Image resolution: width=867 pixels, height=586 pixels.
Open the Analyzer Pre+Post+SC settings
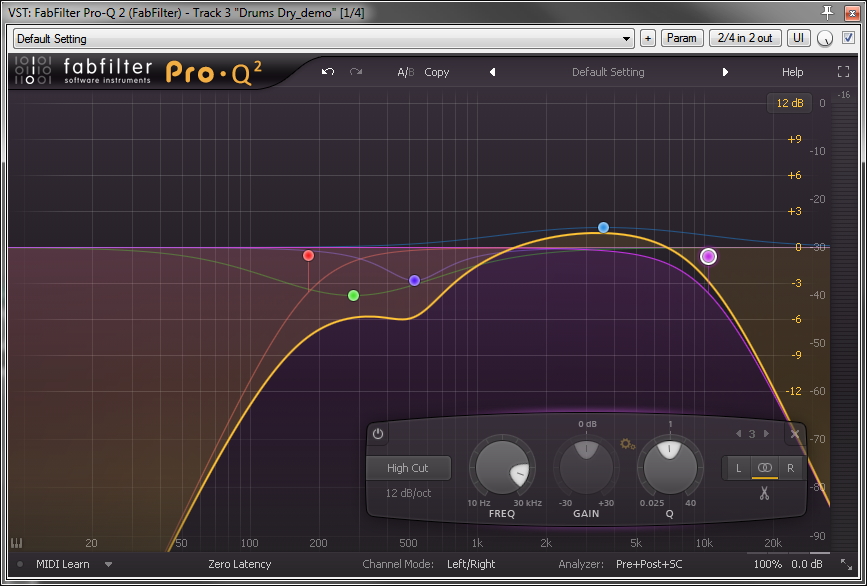pos(649,564)
